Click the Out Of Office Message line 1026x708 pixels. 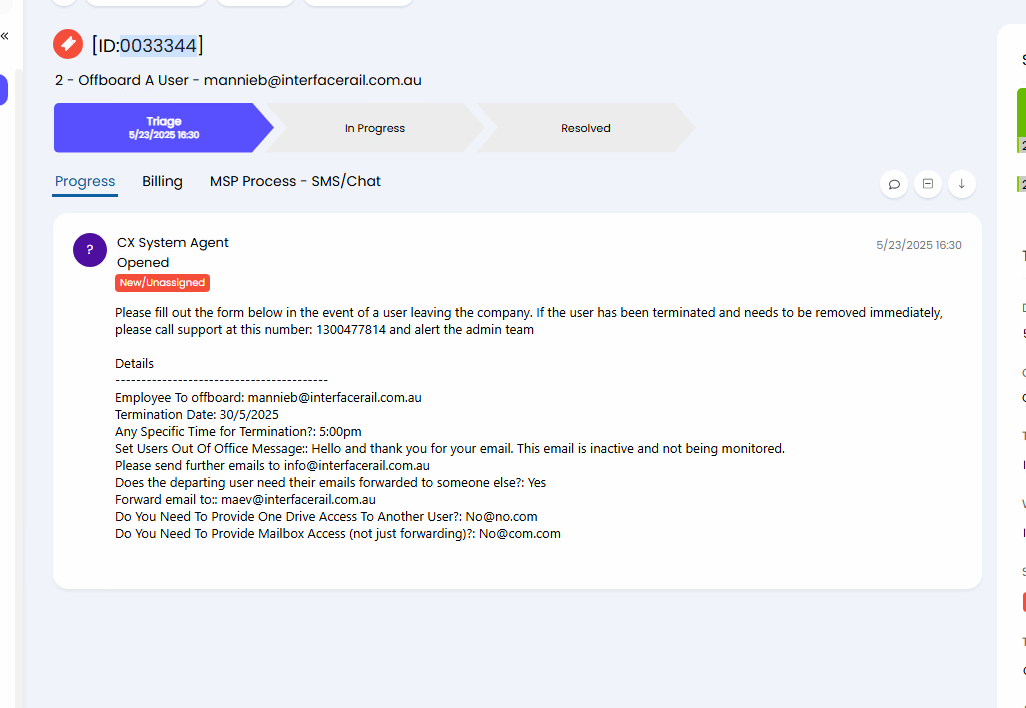pos(450,449)
